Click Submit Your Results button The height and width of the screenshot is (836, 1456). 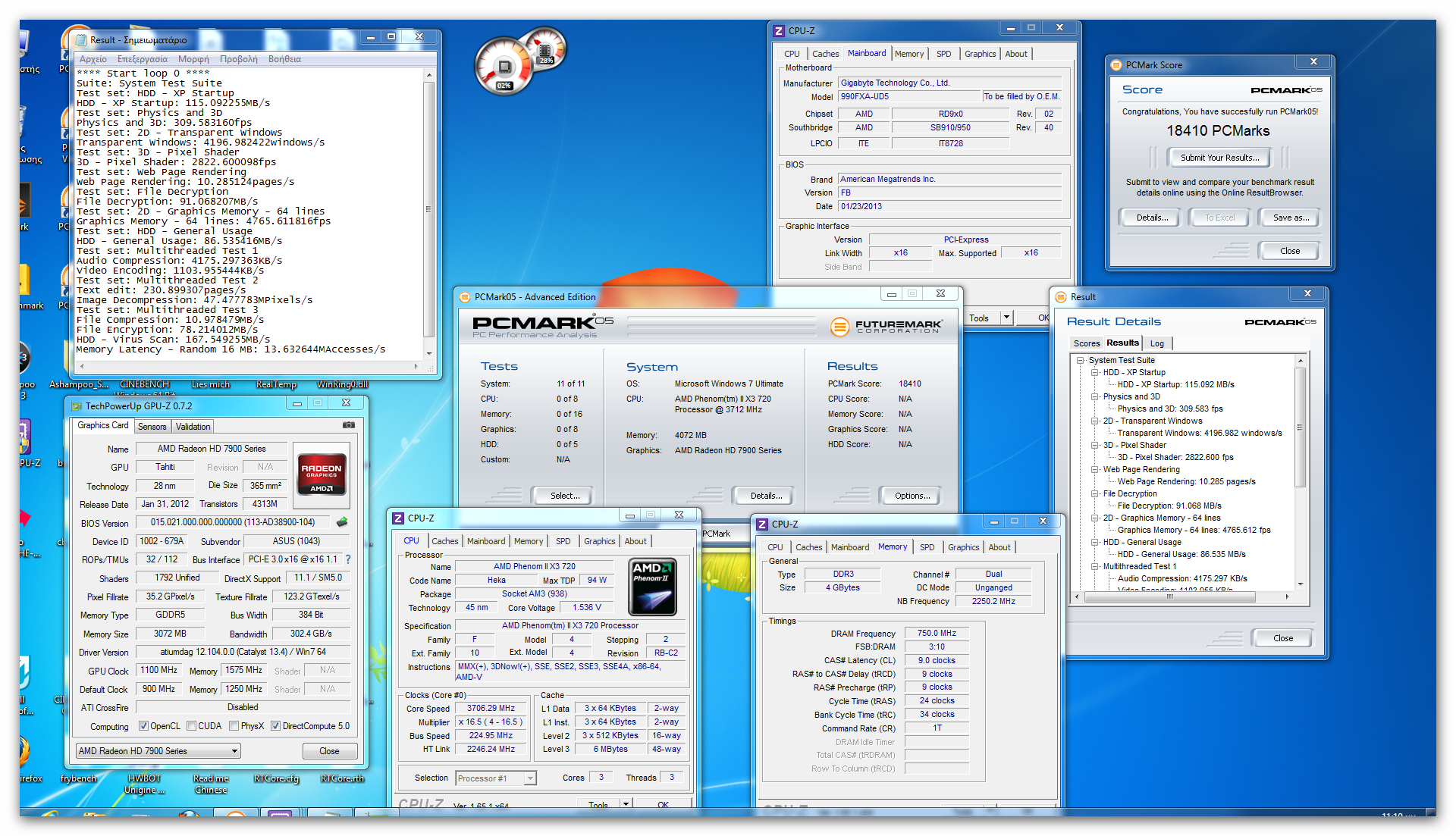point(1219,158)
